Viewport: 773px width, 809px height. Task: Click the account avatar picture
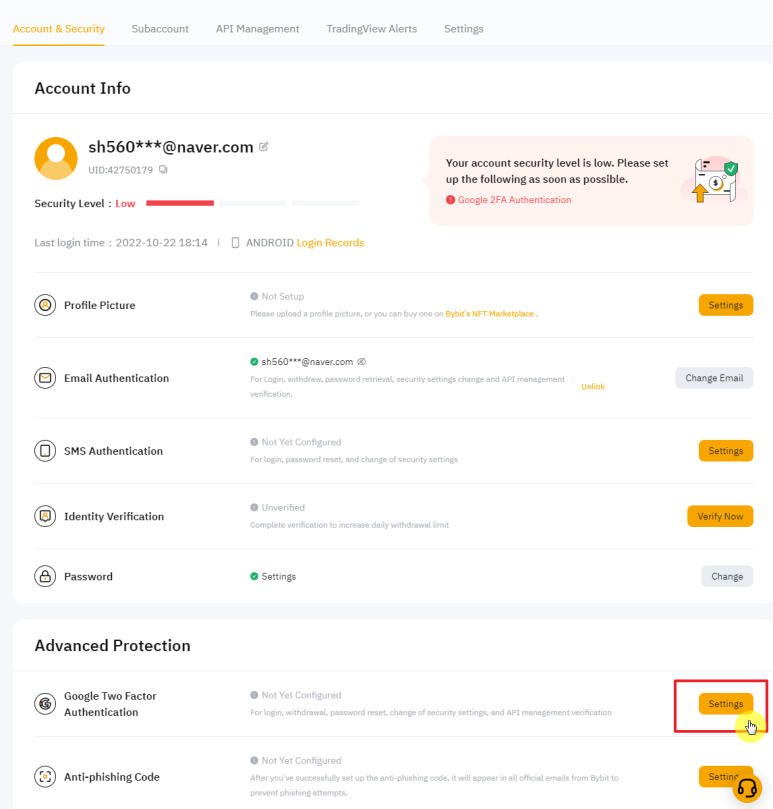point(56,158)
